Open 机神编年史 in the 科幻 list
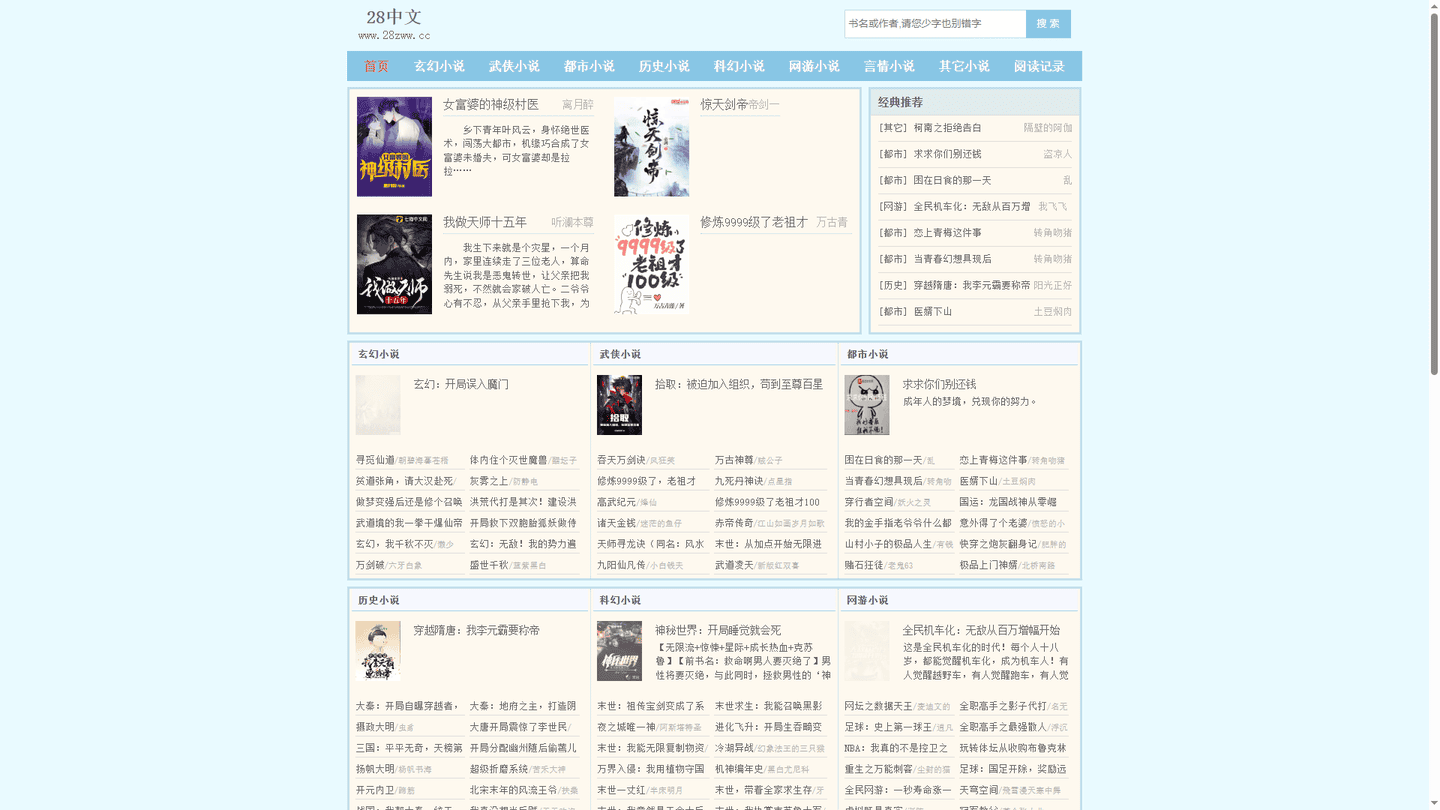 tap(739, 769)
